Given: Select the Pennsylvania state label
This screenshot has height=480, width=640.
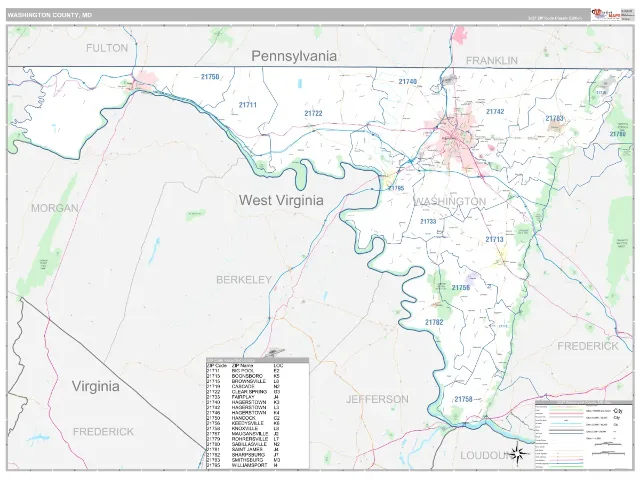Looking at the screenshot, I should pos(294,56).
